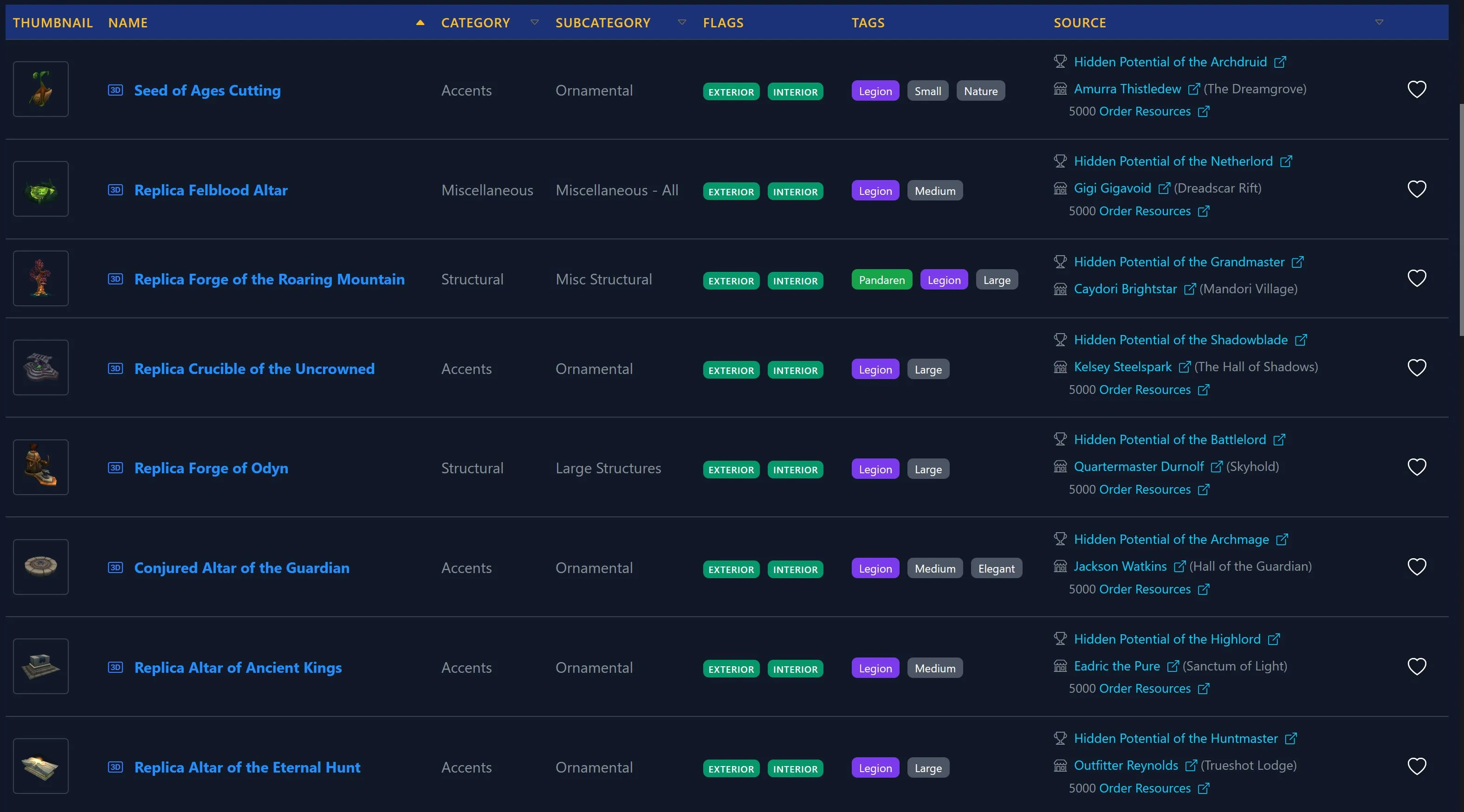The image size is (1464, 812).
Task: Click achievement trophy icon for Hidden Potential of the Shadowblade
Action: [x=1060, y=340]
